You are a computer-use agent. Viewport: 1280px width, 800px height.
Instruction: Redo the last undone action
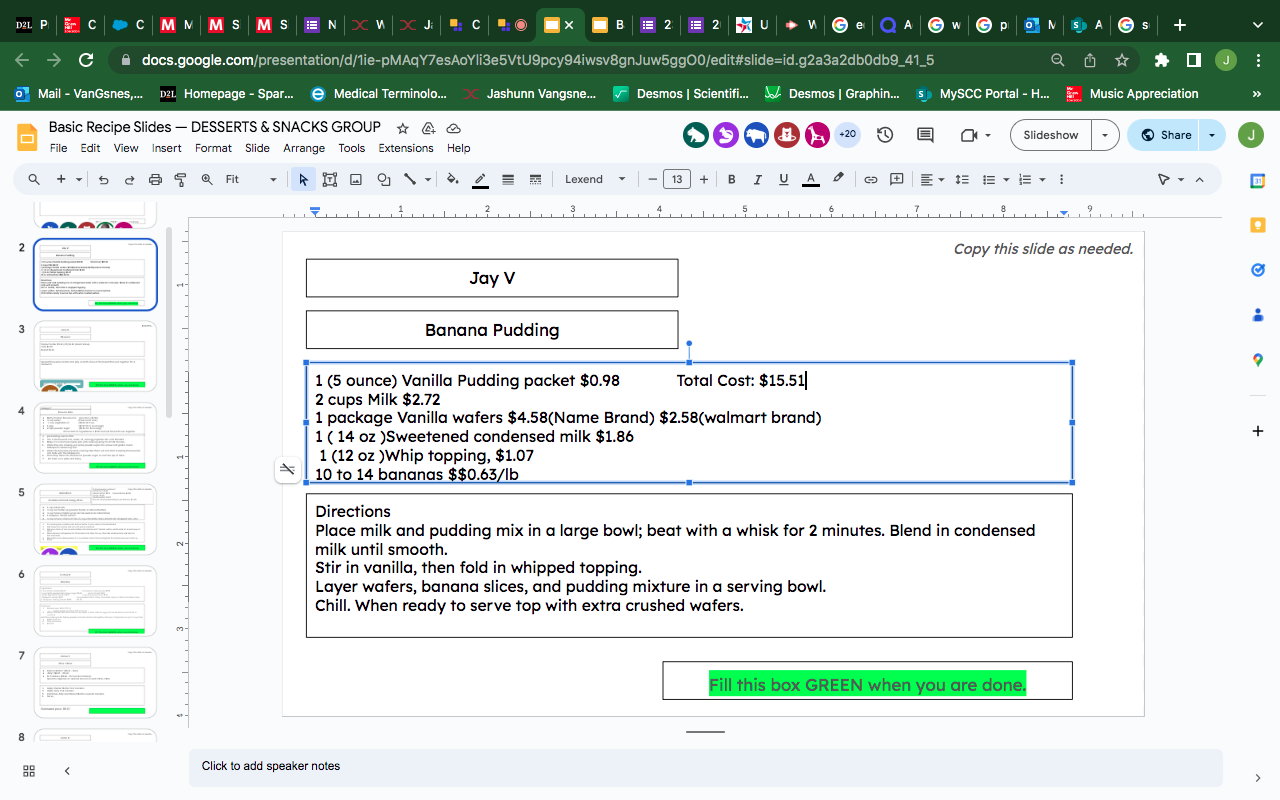[129, 179]
